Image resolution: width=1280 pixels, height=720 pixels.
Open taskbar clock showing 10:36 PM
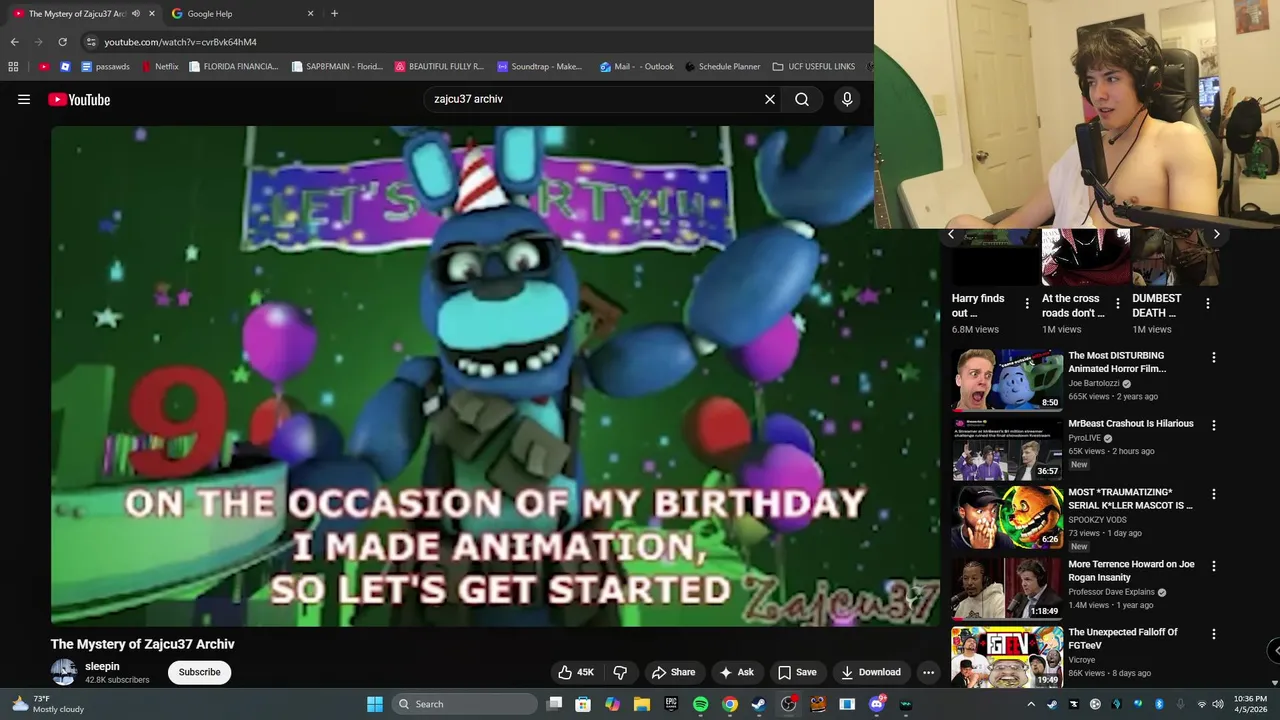[1250, 704]
